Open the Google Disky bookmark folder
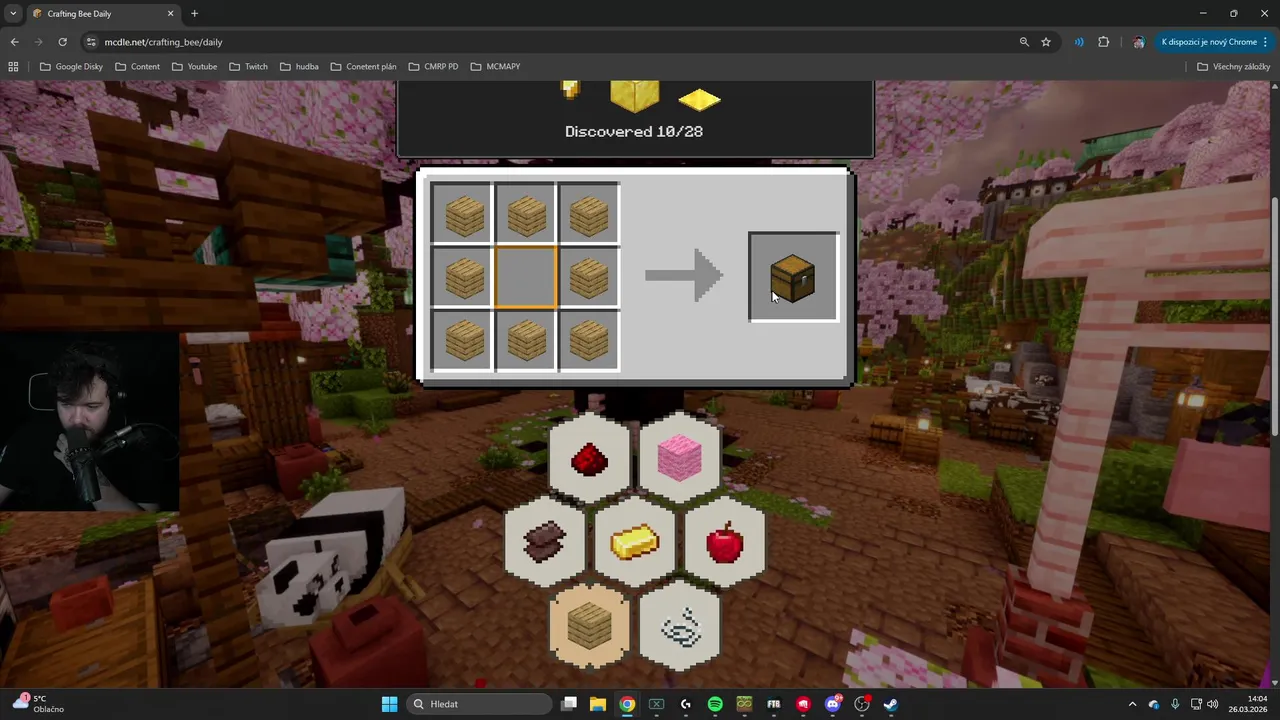 coord(71,66)
